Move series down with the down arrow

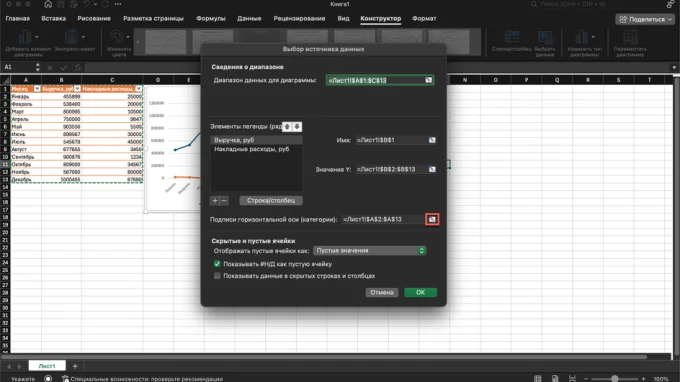click(297, 127)
